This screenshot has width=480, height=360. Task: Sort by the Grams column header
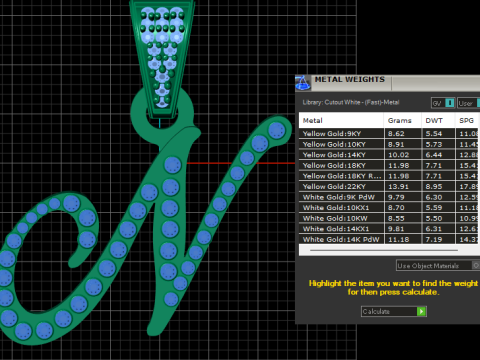point(403,120)
